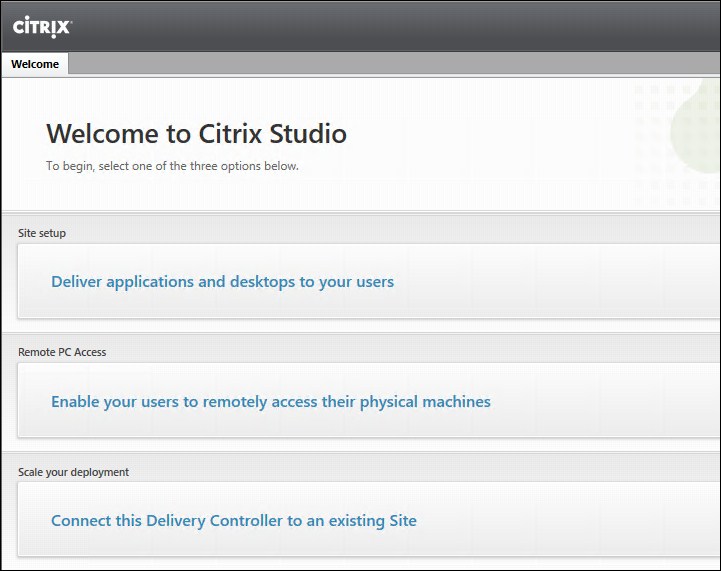Click 'To begin, select one of the three options' text
The image size is (721, 571).
172,166
